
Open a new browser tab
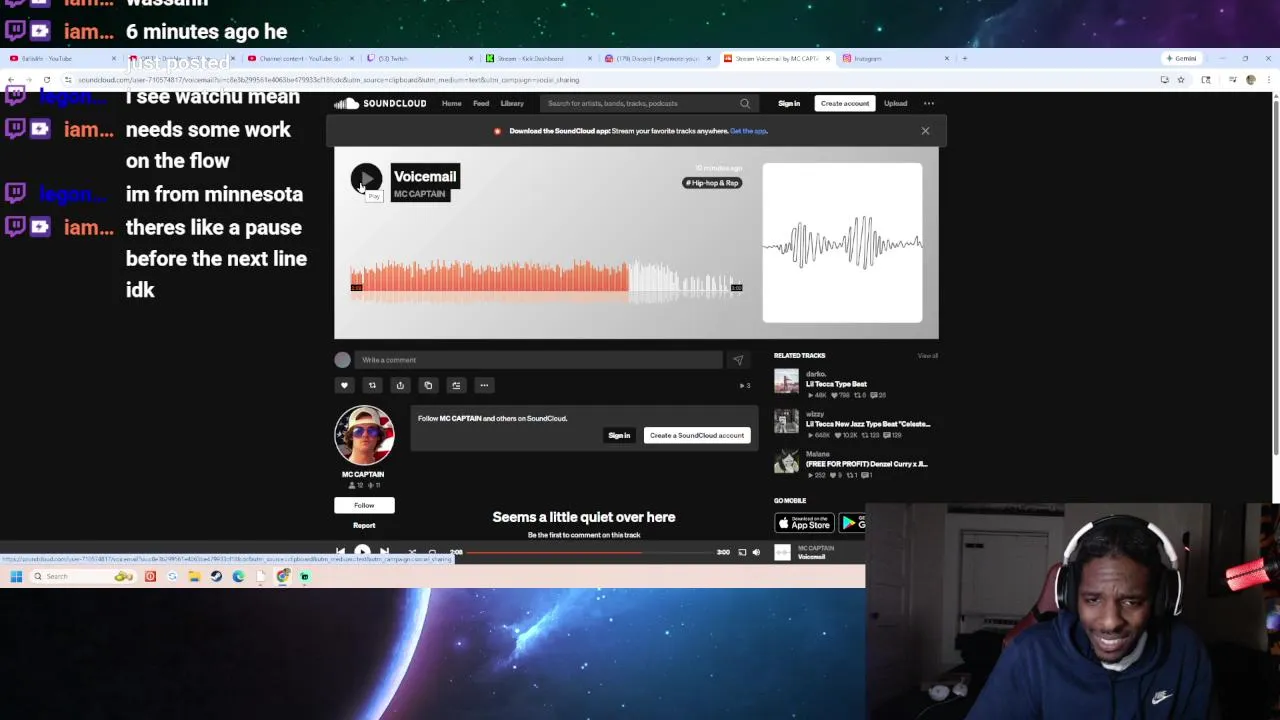(x=964, y=58)
